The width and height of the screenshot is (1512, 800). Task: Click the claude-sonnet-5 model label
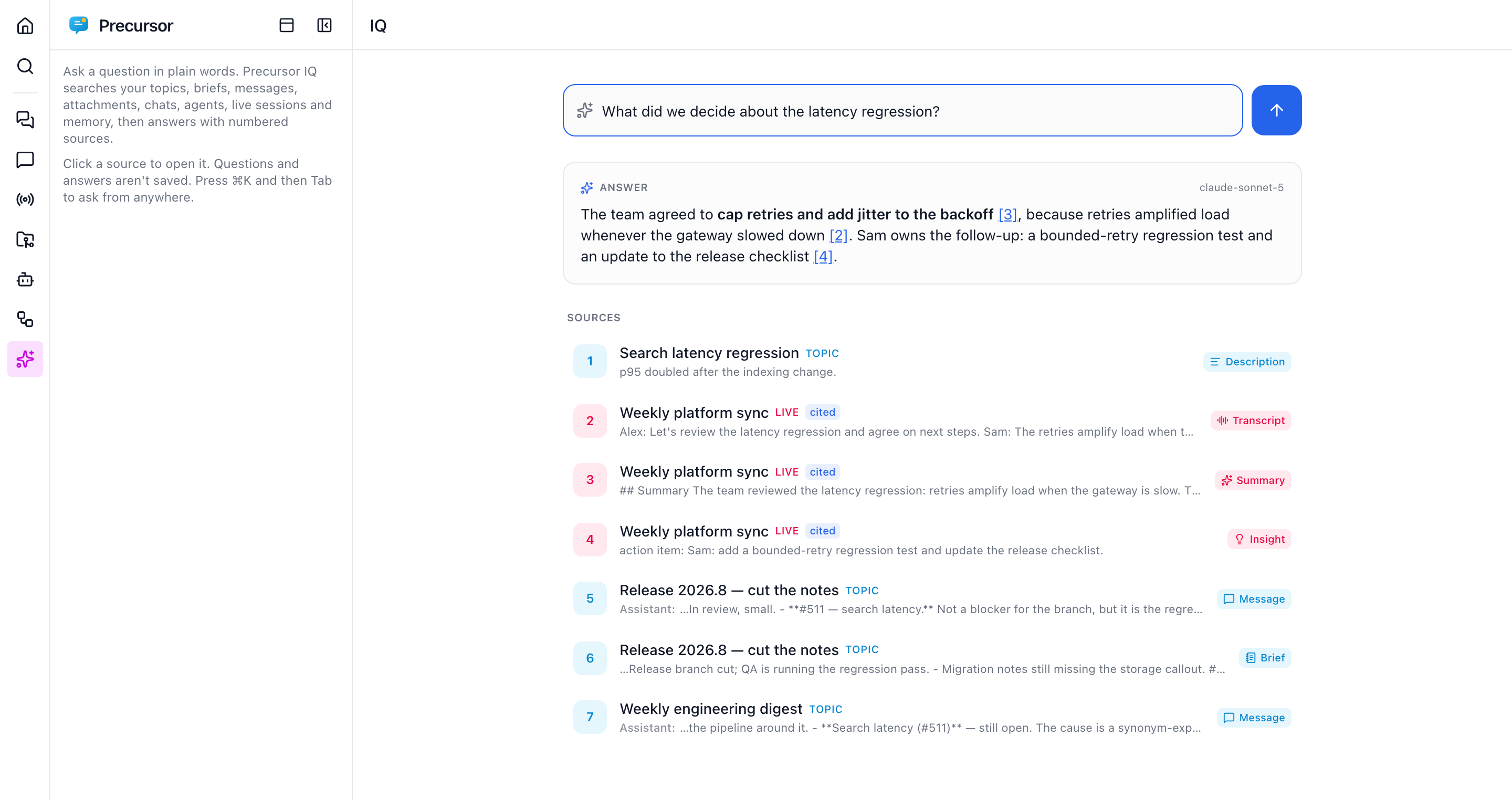click(x=1241, y=188)
